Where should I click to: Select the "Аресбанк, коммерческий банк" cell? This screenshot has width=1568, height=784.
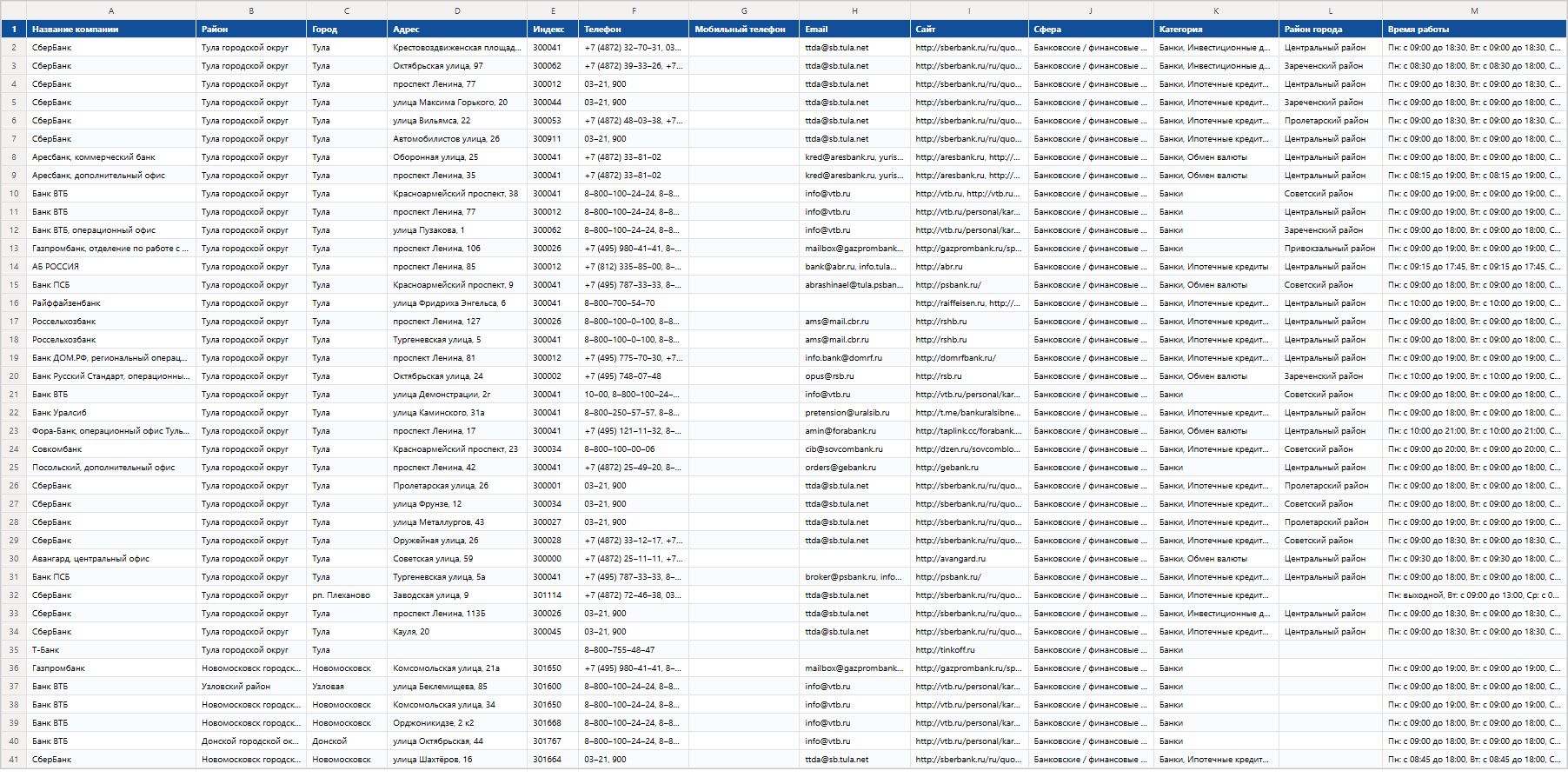(x=111, y=157)
